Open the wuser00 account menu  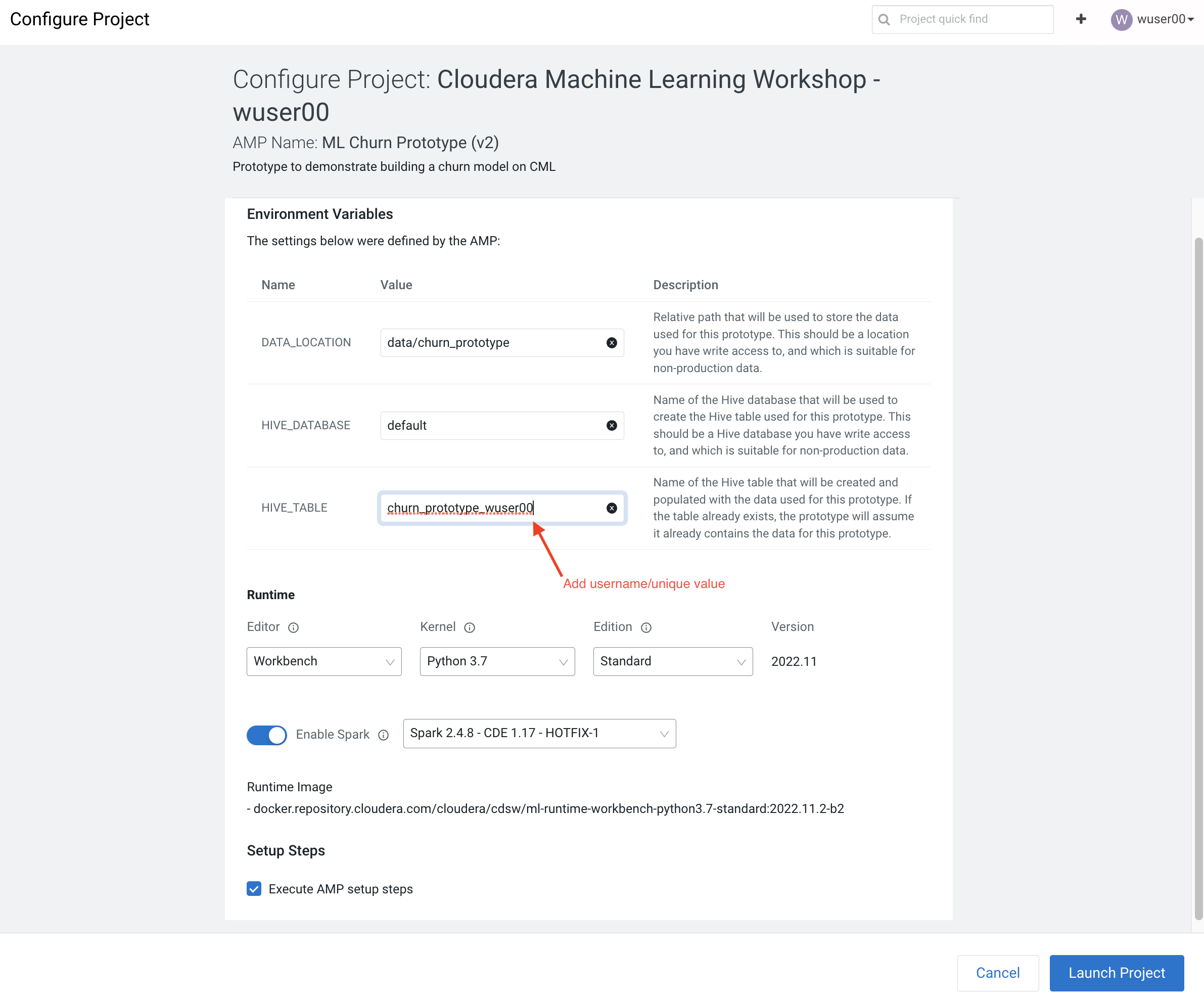[1152, 19]
